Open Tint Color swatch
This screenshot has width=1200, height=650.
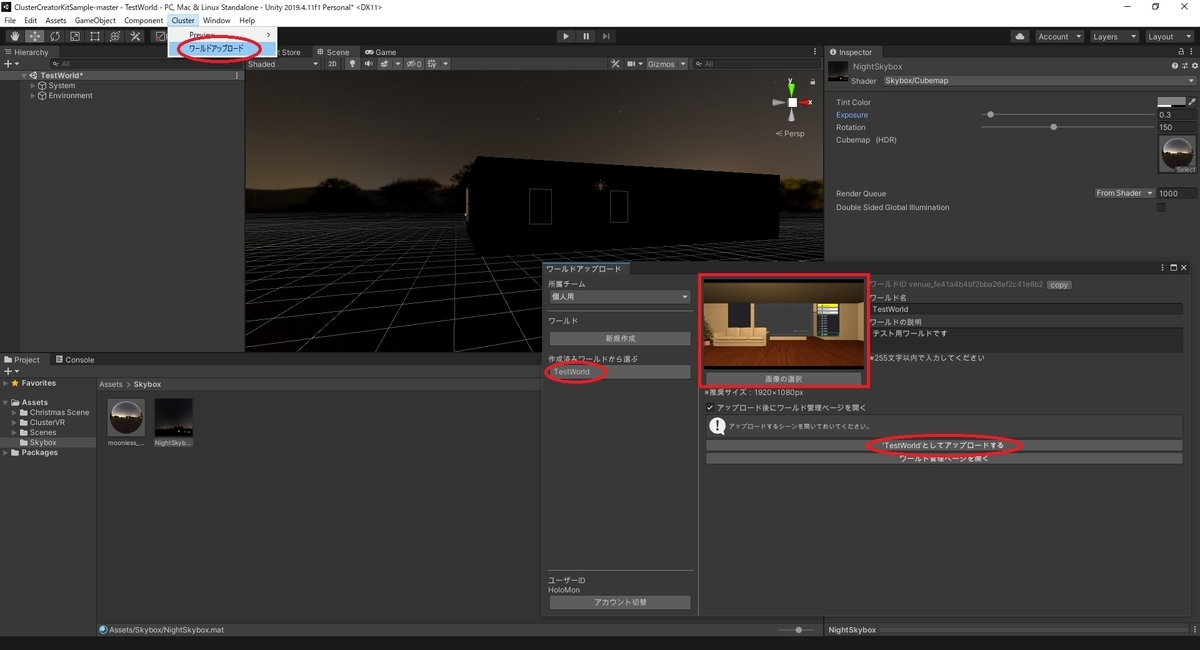tap(1170, 102)
